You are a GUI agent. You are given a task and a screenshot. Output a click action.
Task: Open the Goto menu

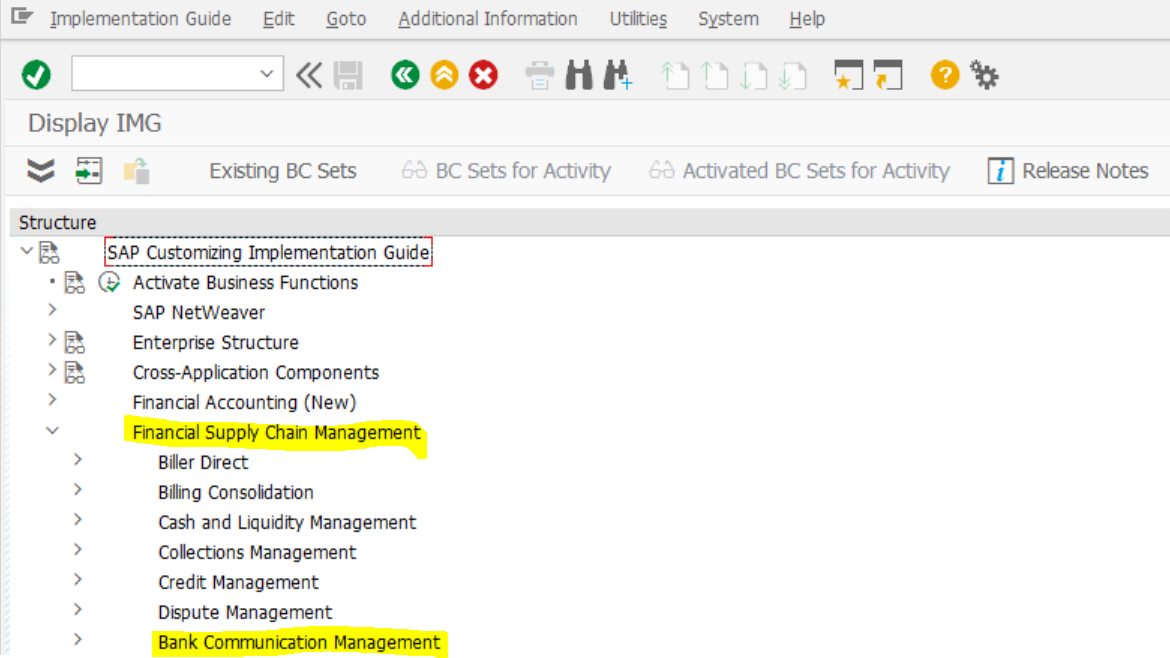346,19
